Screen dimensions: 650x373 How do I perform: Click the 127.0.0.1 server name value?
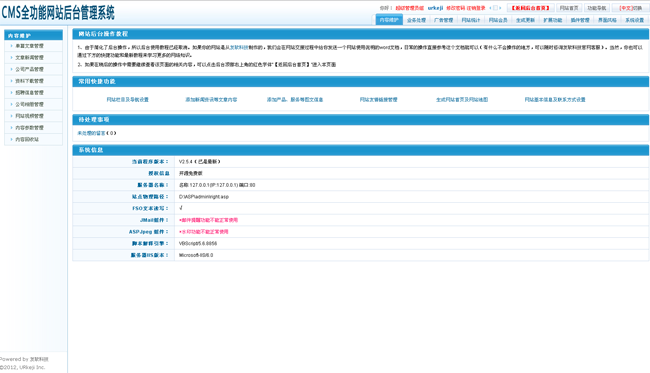217,185
